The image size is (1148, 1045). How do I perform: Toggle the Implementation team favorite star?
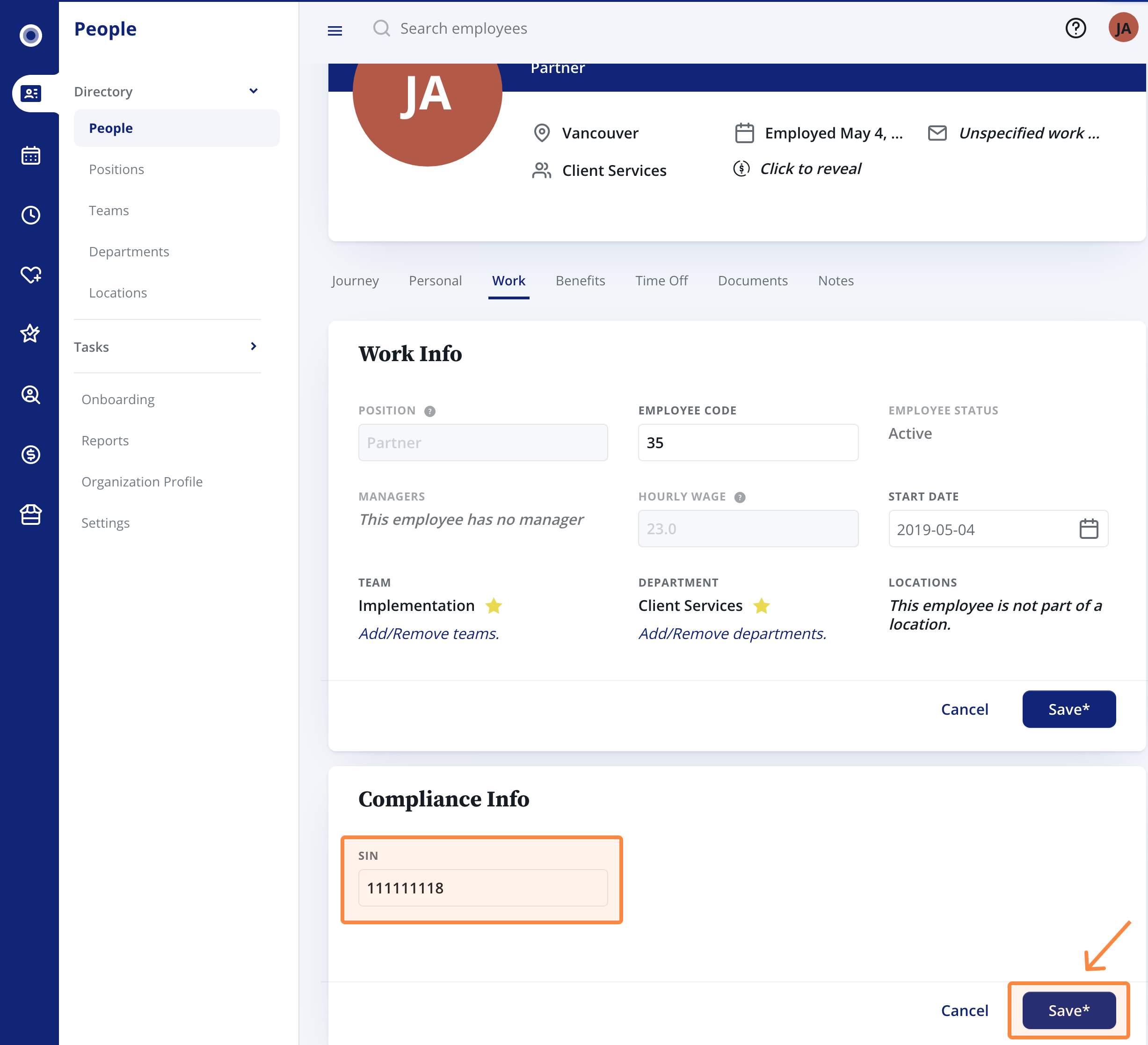pyautogui.click(x=494, y=606)
